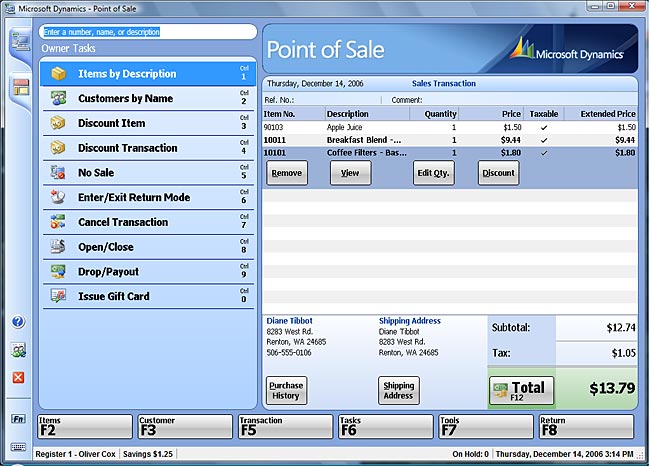The image size is (650, 467).
Task: Click the help question mark icon
Action: click(x=18, y=322)
